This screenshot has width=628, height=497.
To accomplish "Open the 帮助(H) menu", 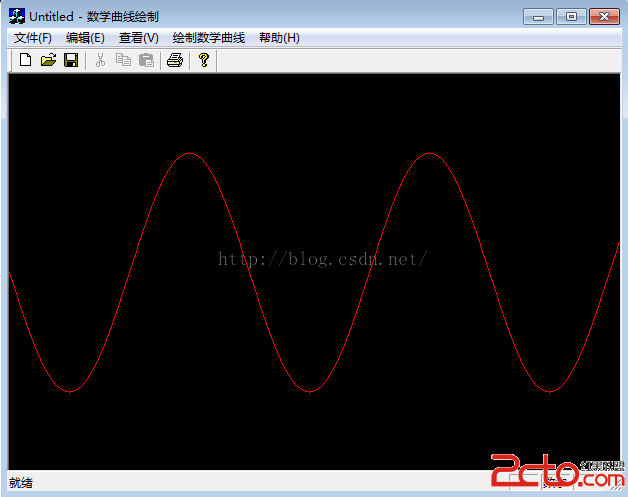I will coord(279,38).
